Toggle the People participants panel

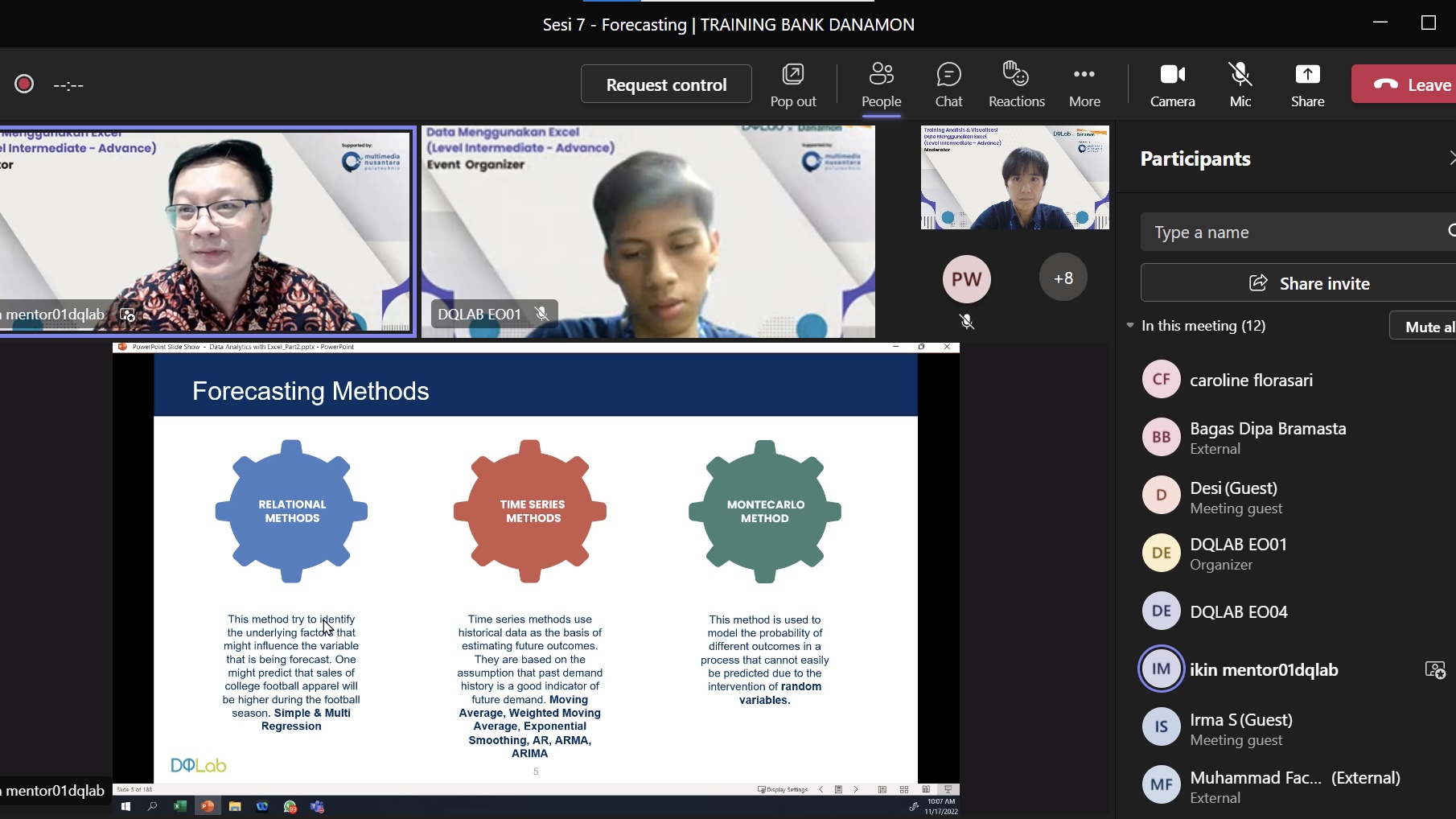[881, 84]
